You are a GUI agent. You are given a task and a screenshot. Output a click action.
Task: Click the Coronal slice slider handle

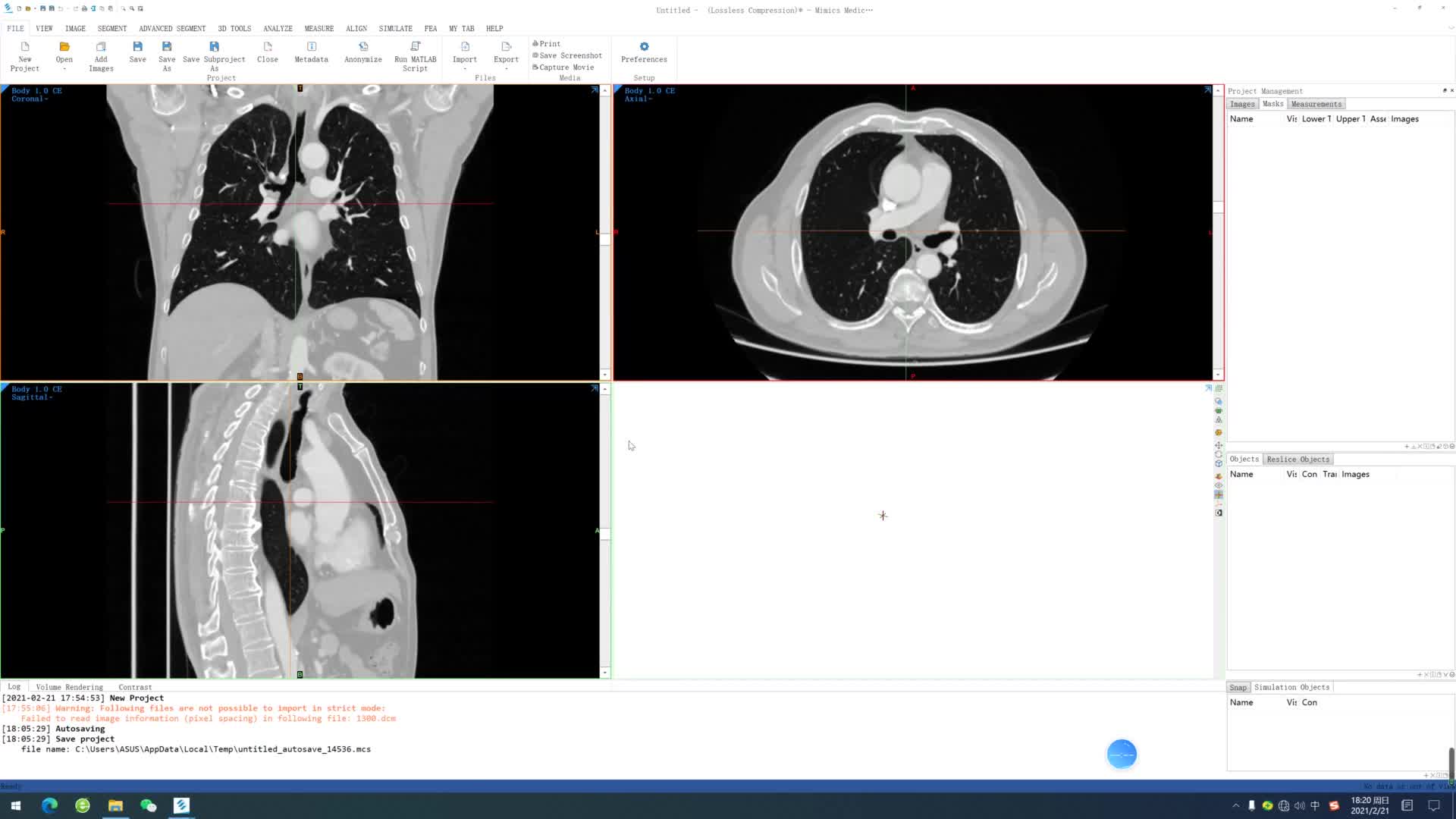605,240
